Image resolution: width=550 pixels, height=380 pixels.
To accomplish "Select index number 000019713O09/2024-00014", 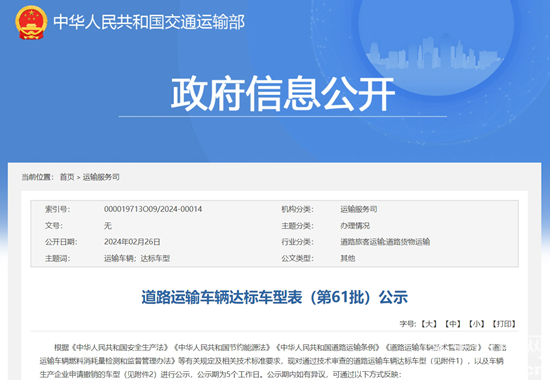I will pos(153,209).
